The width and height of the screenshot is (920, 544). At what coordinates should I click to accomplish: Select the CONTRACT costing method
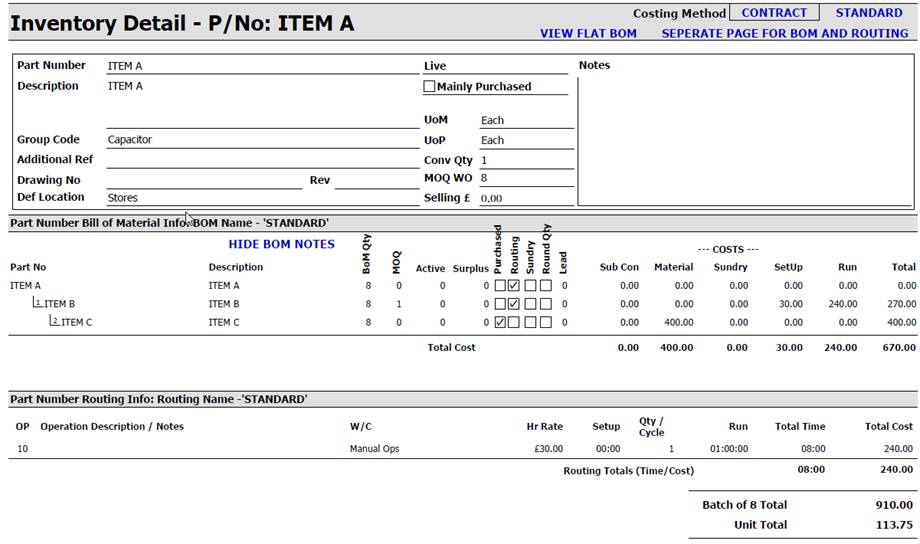773,13
